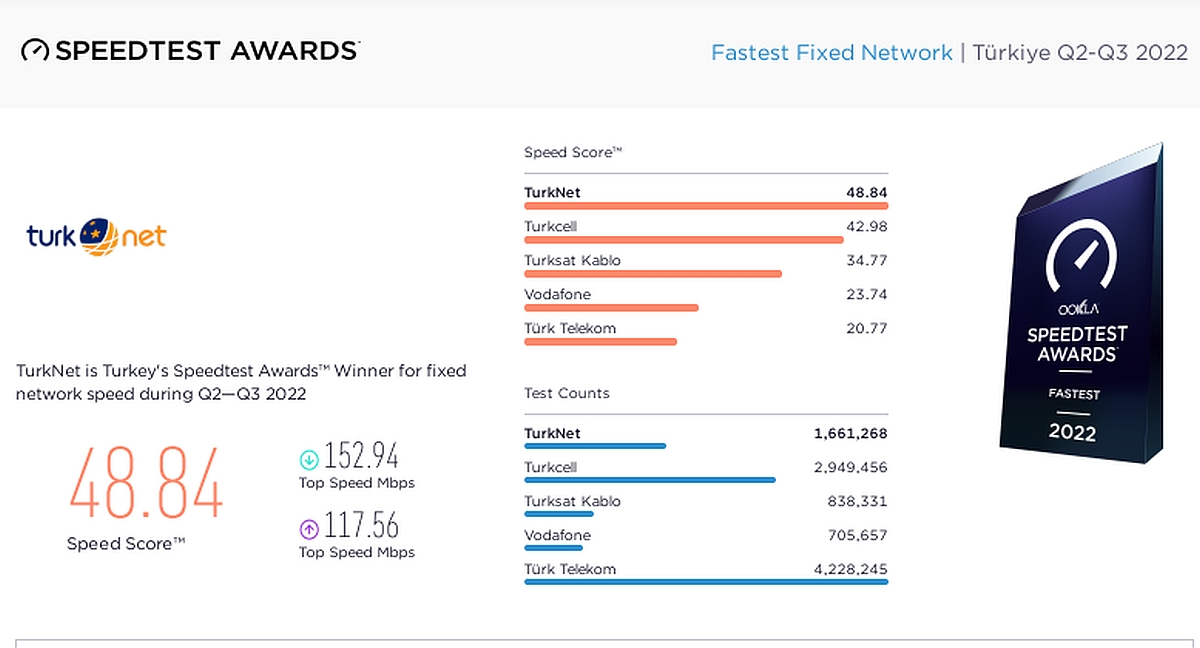
Task: Select Vodafone in the Test Counts list
Action: tap(557, 535)
